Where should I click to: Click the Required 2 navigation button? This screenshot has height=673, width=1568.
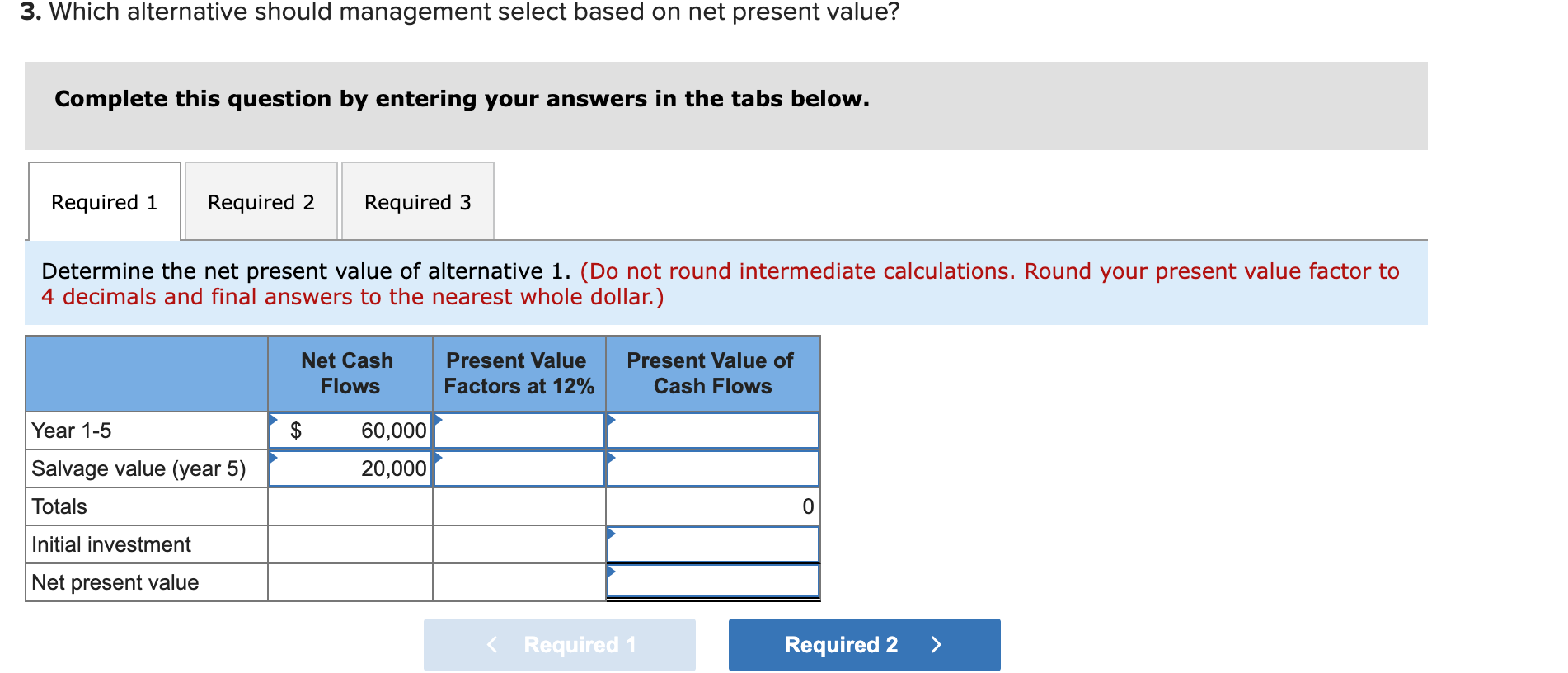839,645
